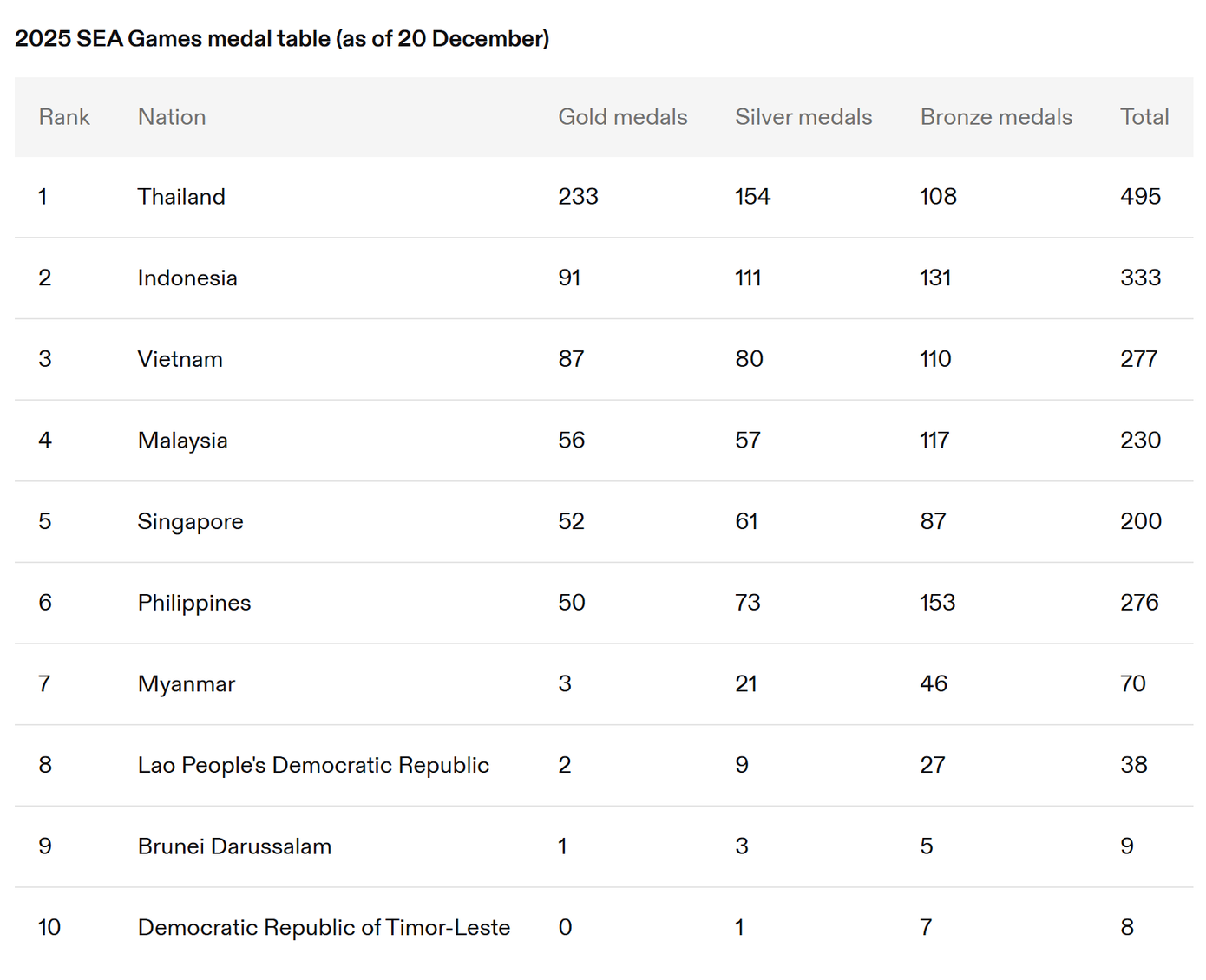Click Democratic Republic of Timor-Leste
Image resolution: width=1206 pixels, height=980 pixels.
pos(324,928)
